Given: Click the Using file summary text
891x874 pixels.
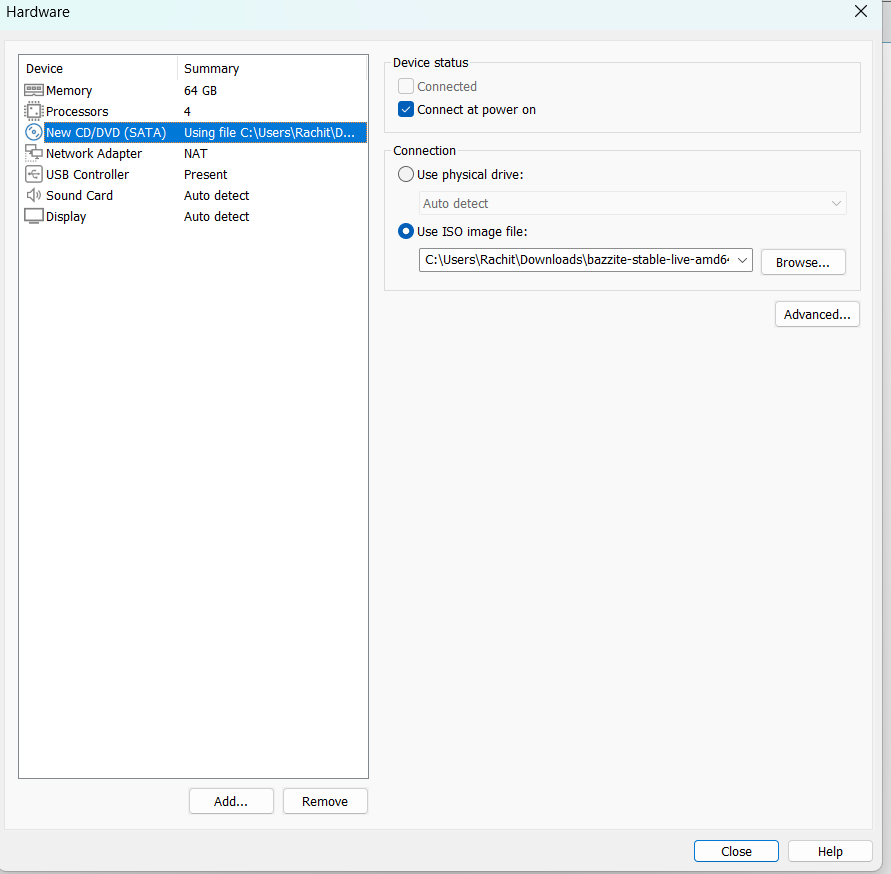Looking at the screenshot, I should [269, 132].
